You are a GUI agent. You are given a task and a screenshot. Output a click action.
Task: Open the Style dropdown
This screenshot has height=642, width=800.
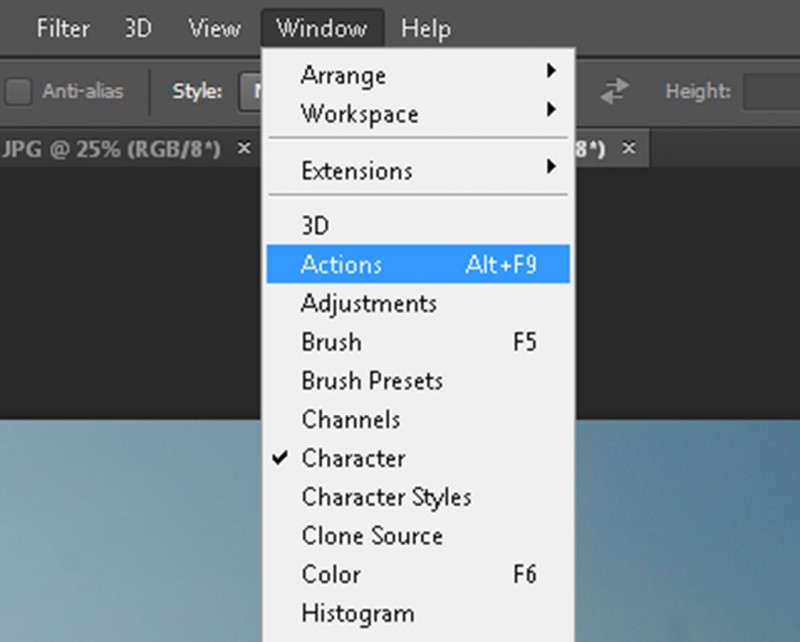coord(250,92)
